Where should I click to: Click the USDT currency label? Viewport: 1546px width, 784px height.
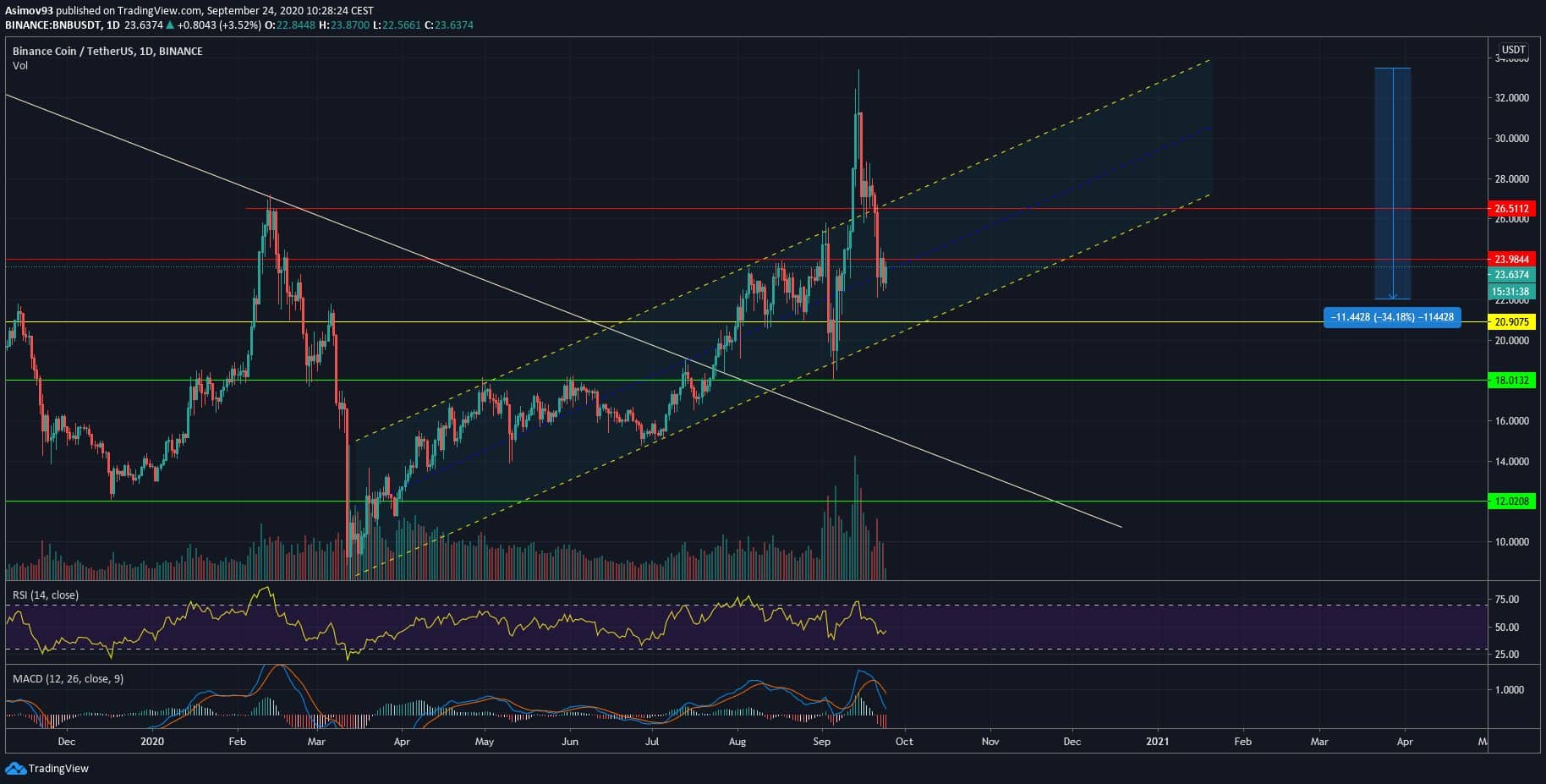point(1512,50)
